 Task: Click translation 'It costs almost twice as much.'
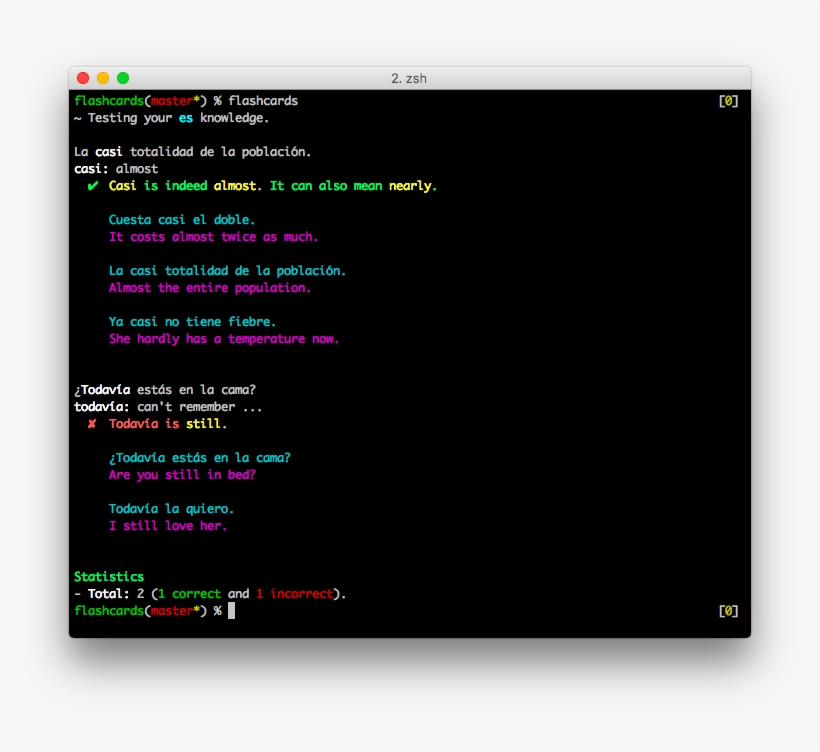pyautogui.click(x=213, y=237)
